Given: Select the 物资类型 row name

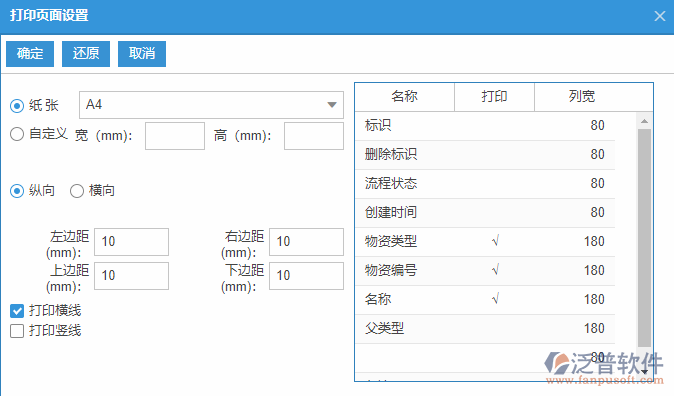Looking at the screenshot, I should [x=391, y=241].
